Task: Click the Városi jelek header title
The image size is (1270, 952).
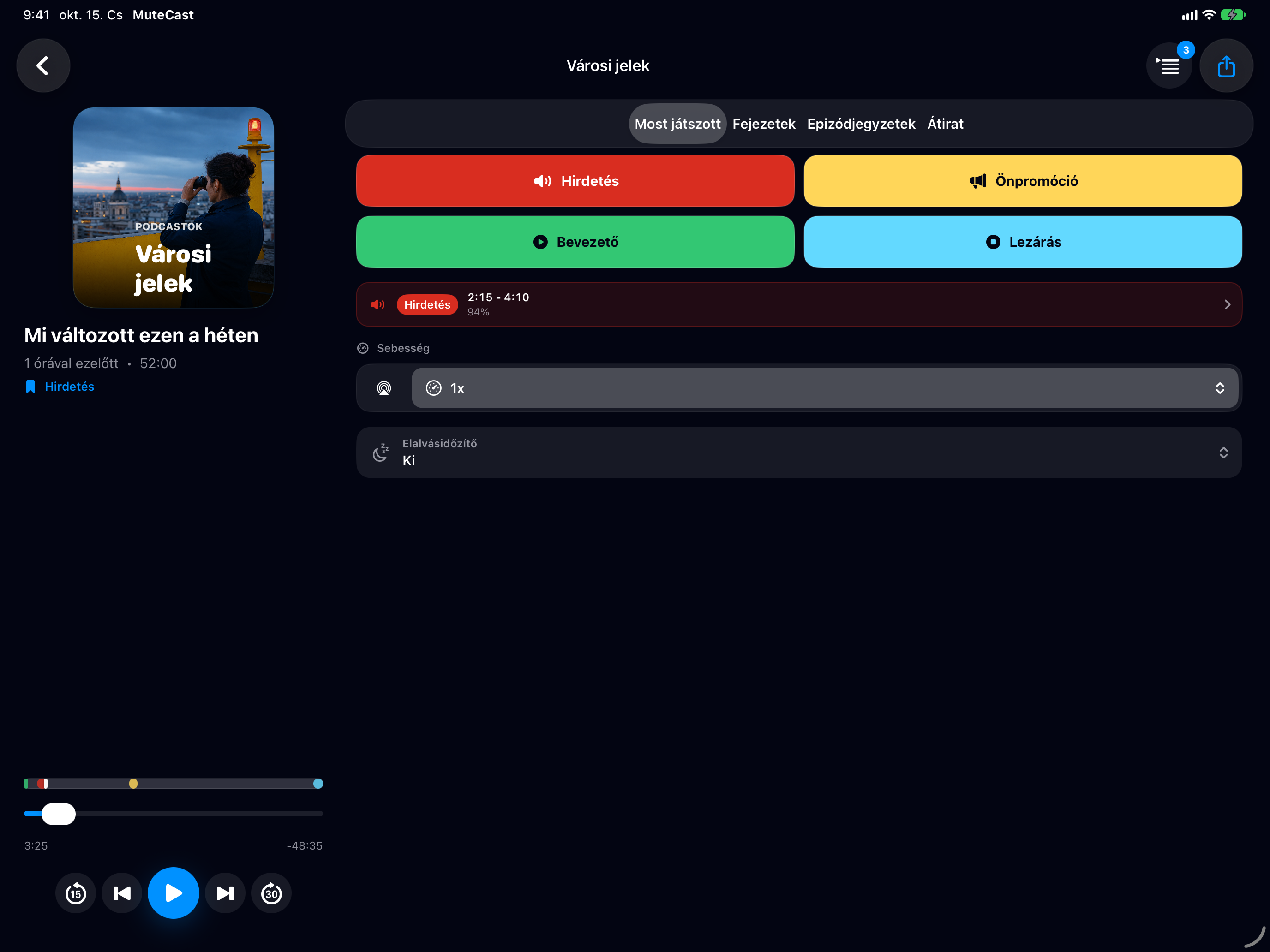Action: 608,66
